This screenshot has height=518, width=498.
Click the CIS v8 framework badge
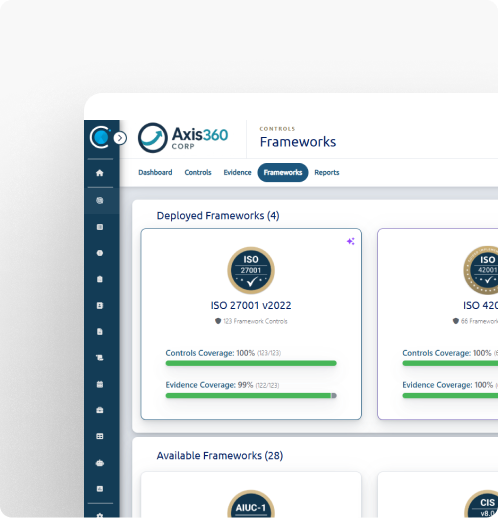click(x=481, y=504)
